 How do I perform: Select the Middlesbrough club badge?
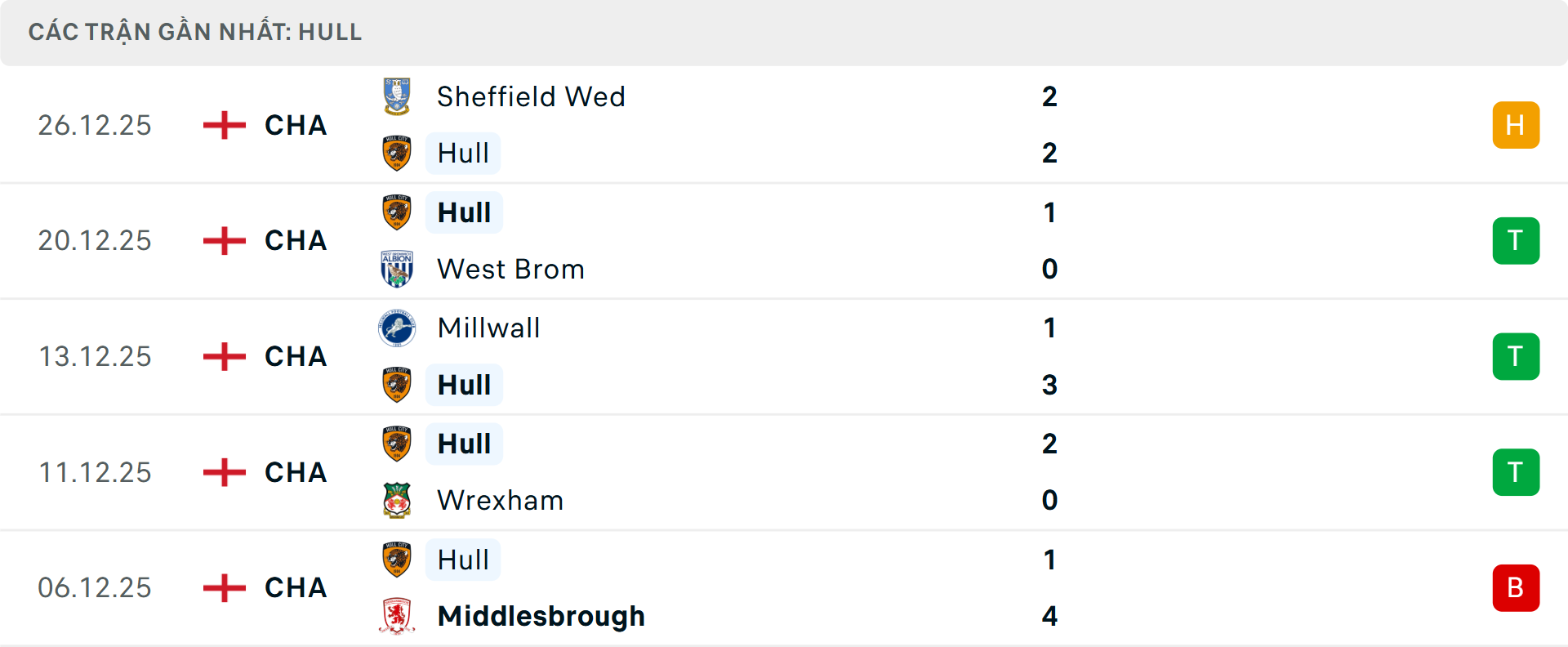click(398, 616)
